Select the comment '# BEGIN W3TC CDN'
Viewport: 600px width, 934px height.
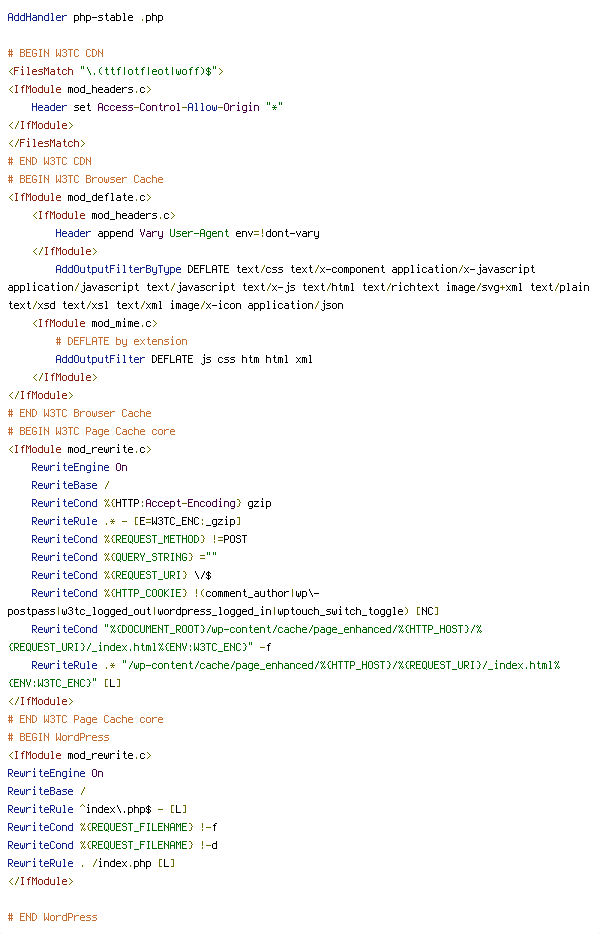[55, 53]
